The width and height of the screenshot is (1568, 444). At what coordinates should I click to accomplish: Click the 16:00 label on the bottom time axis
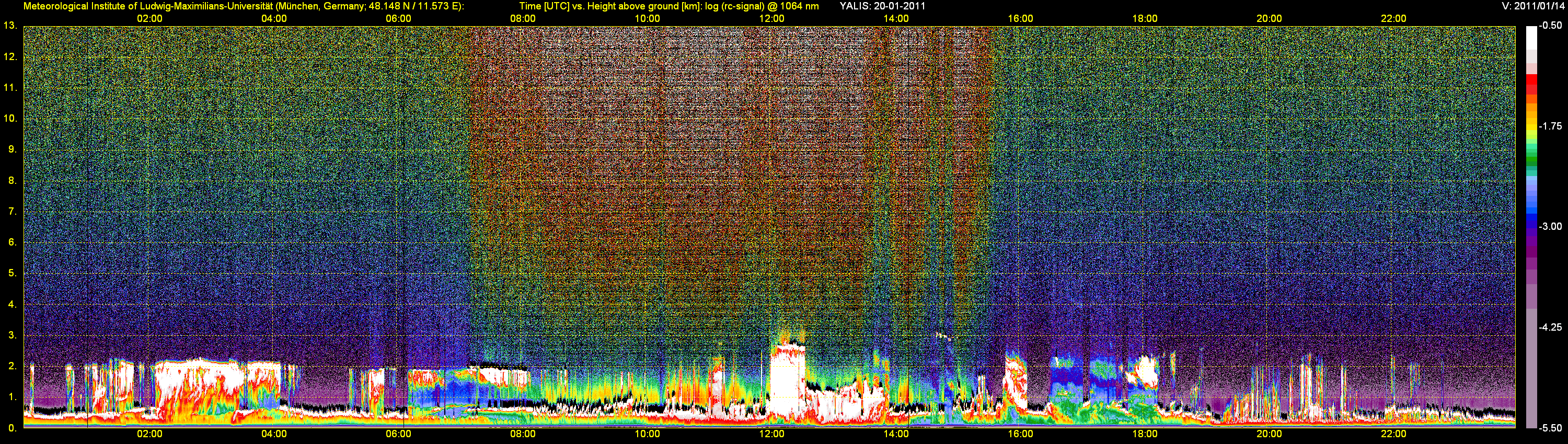pos(1020,434)
